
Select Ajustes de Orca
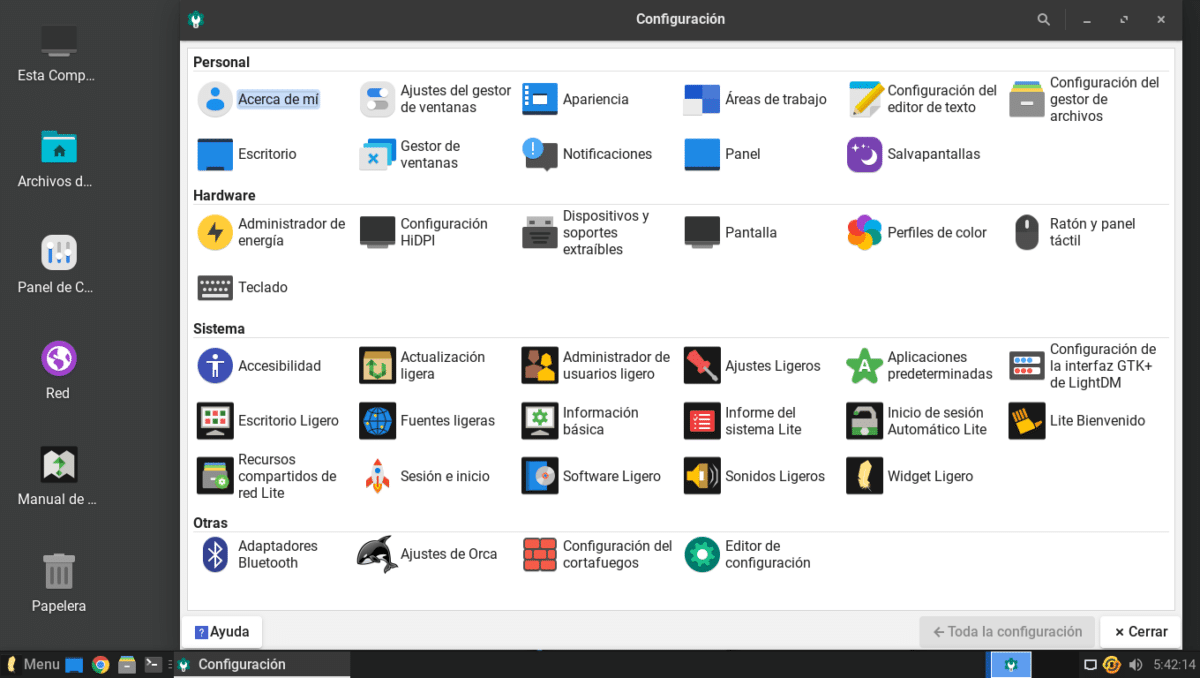coord(438,553)
